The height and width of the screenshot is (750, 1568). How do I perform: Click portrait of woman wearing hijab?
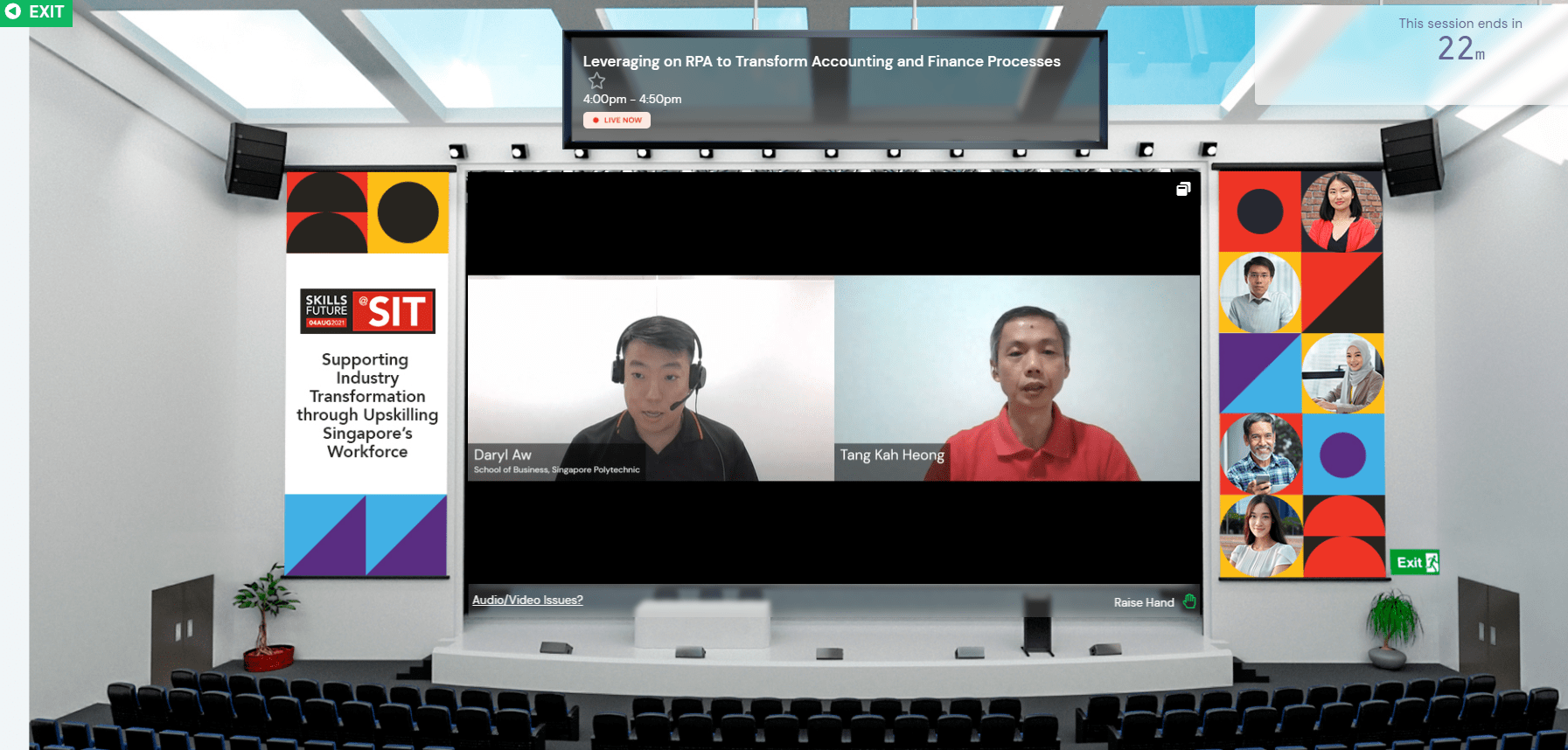coord(1342,373)
